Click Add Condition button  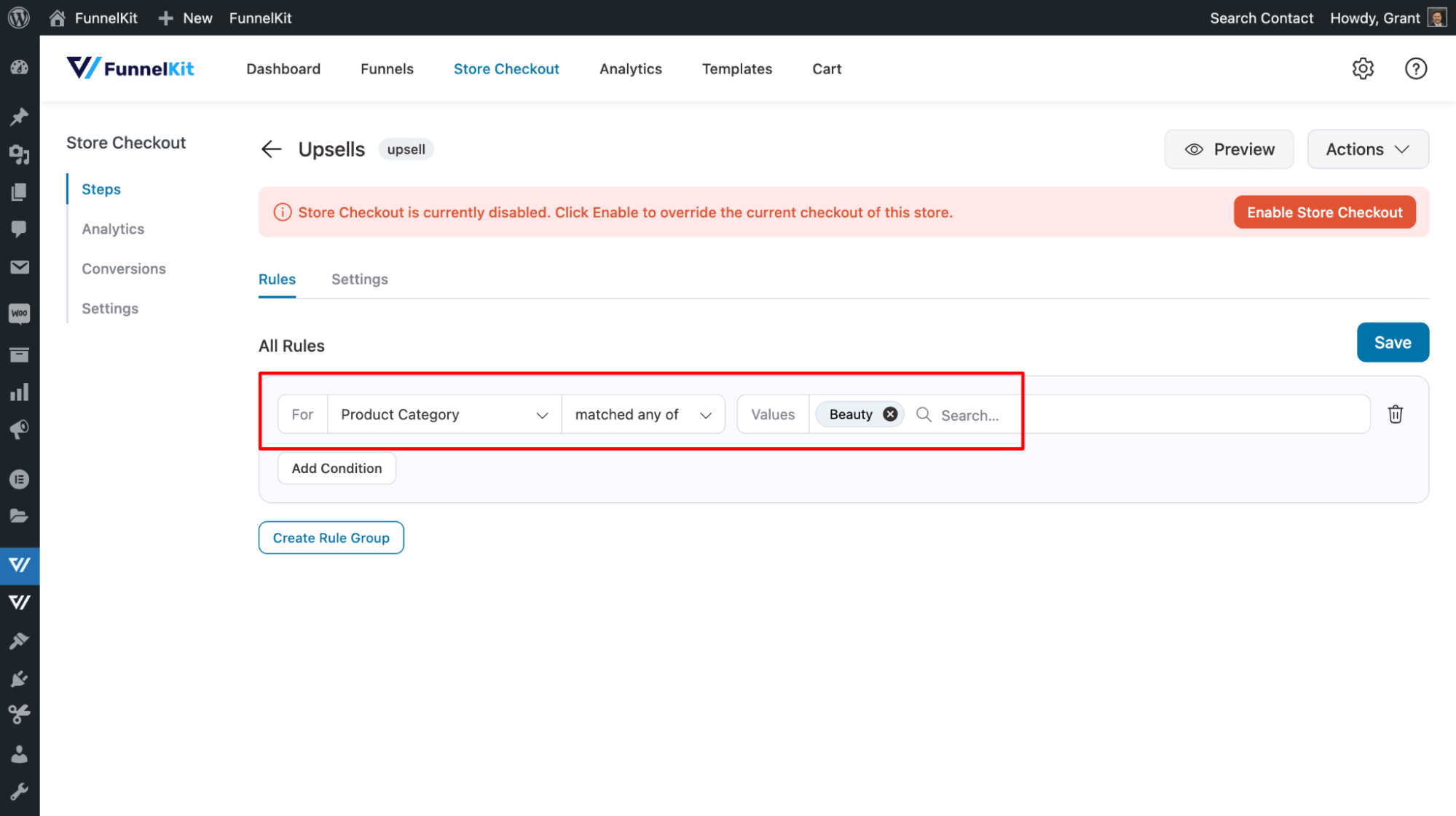(337, 468)
